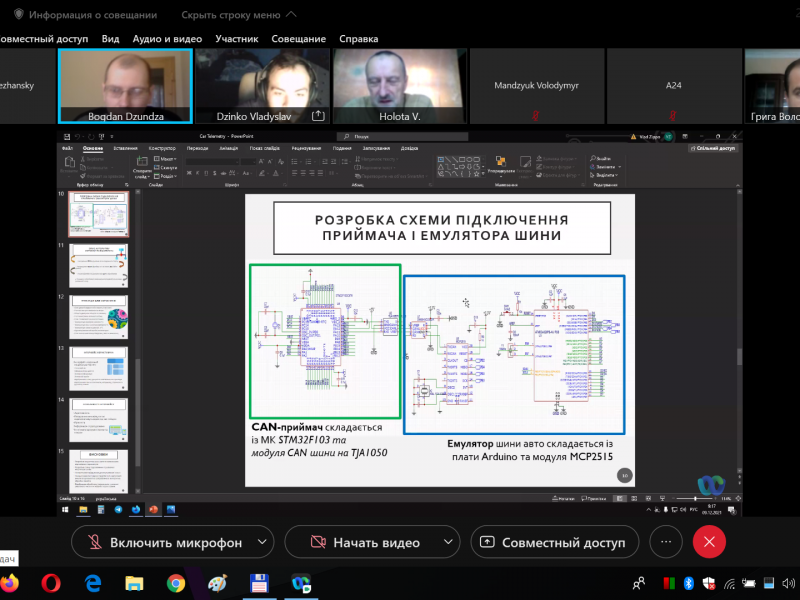800x600 pixels.
Task: Turn on camera with Начать видео
Action: click(364, 542)
